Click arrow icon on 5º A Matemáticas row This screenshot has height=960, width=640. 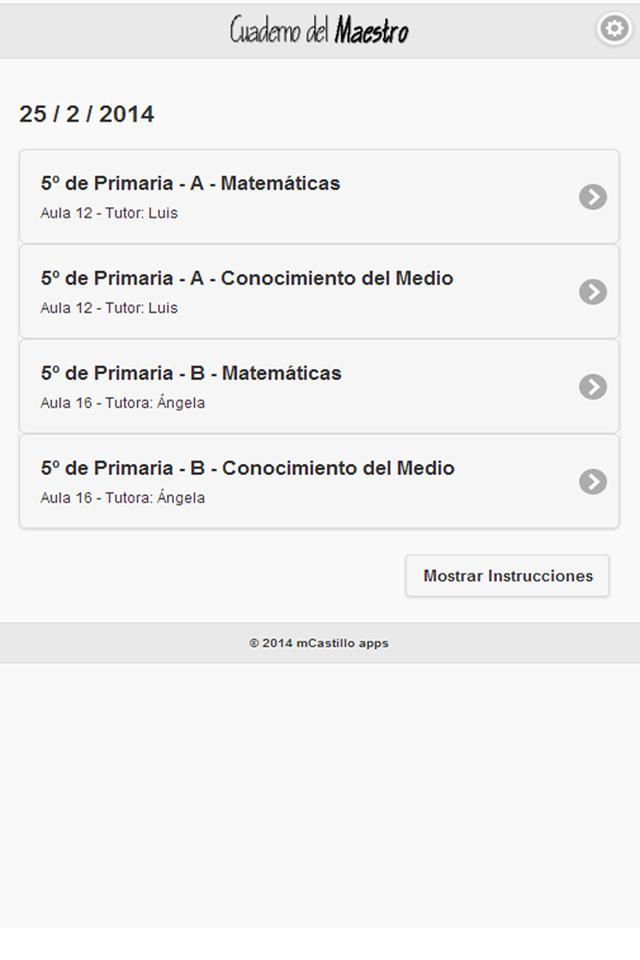[593, 197]
